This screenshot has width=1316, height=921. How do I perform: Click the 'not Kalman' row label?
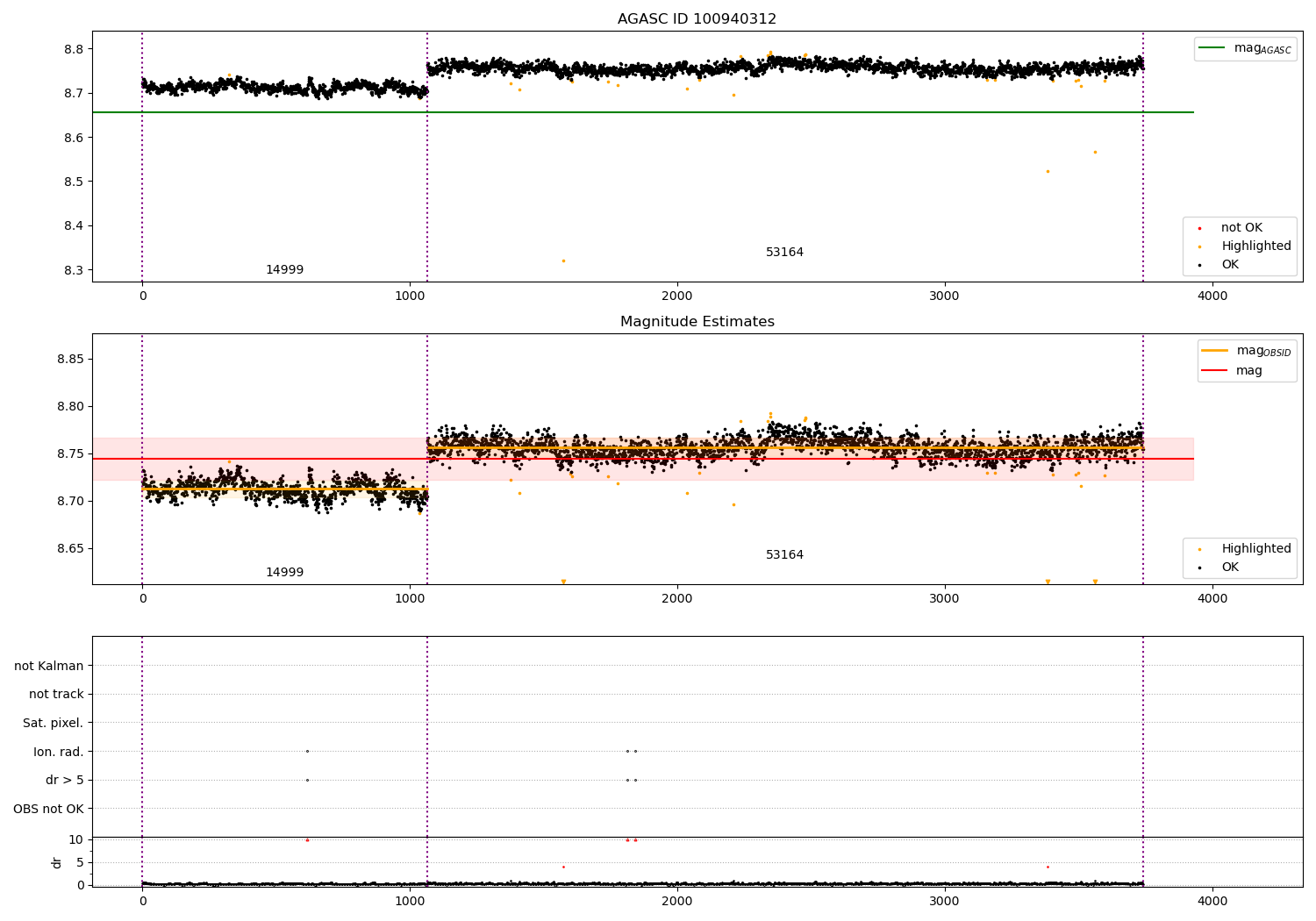(49, 666)
